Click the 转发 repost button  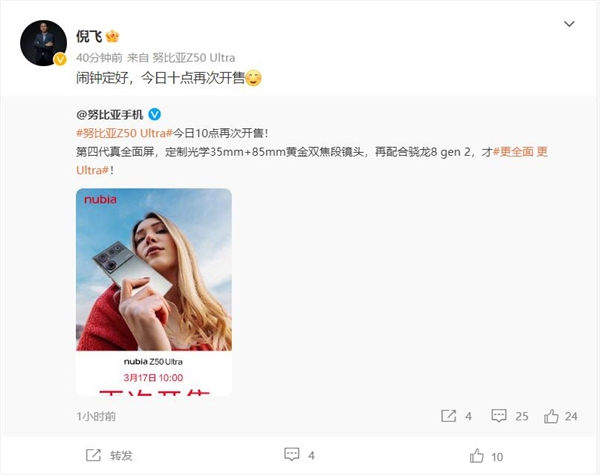(109, 455)
